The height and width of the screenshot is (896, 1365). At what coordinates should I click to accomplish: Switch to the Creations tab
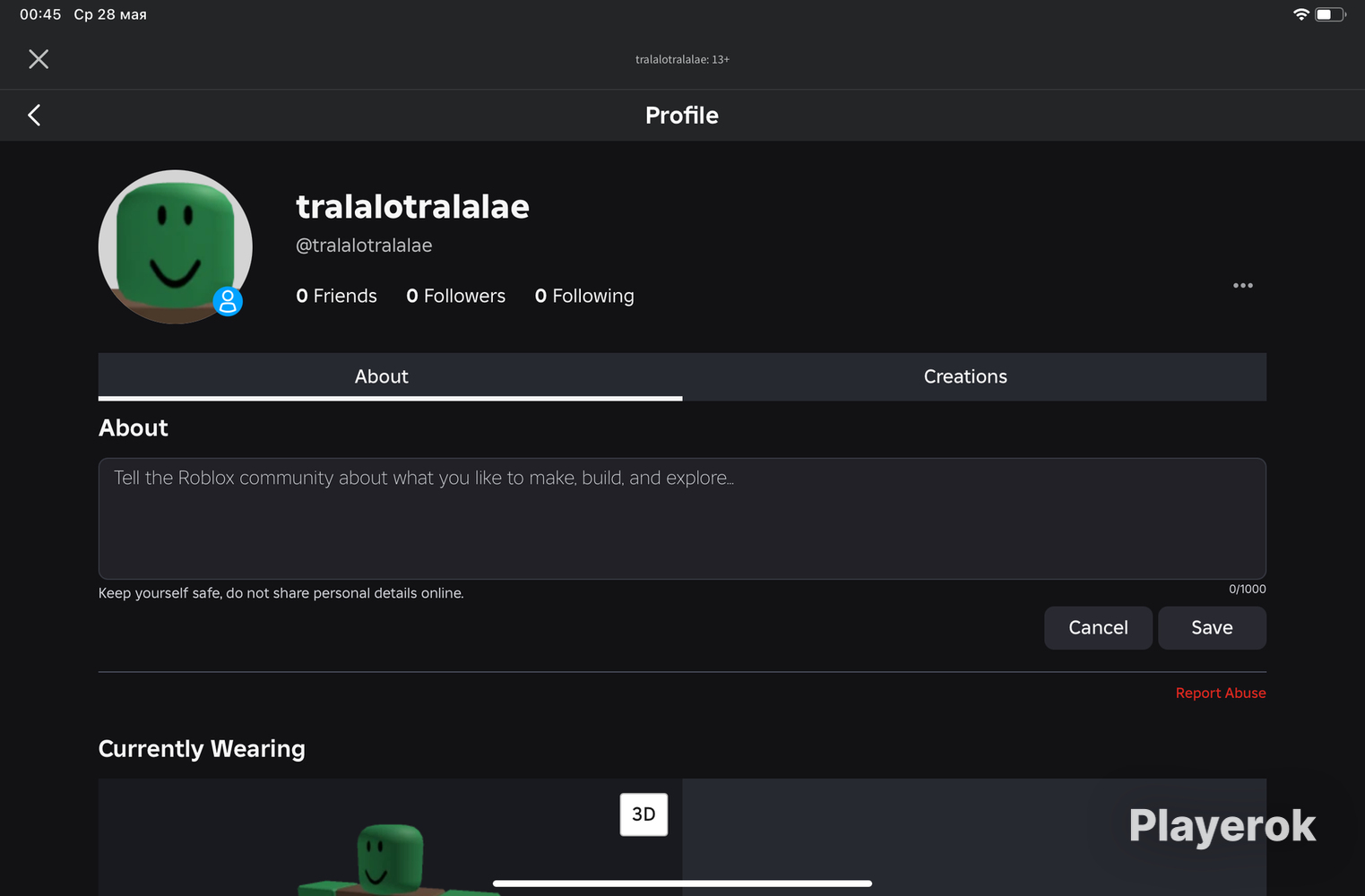click(x=974, y=376)
